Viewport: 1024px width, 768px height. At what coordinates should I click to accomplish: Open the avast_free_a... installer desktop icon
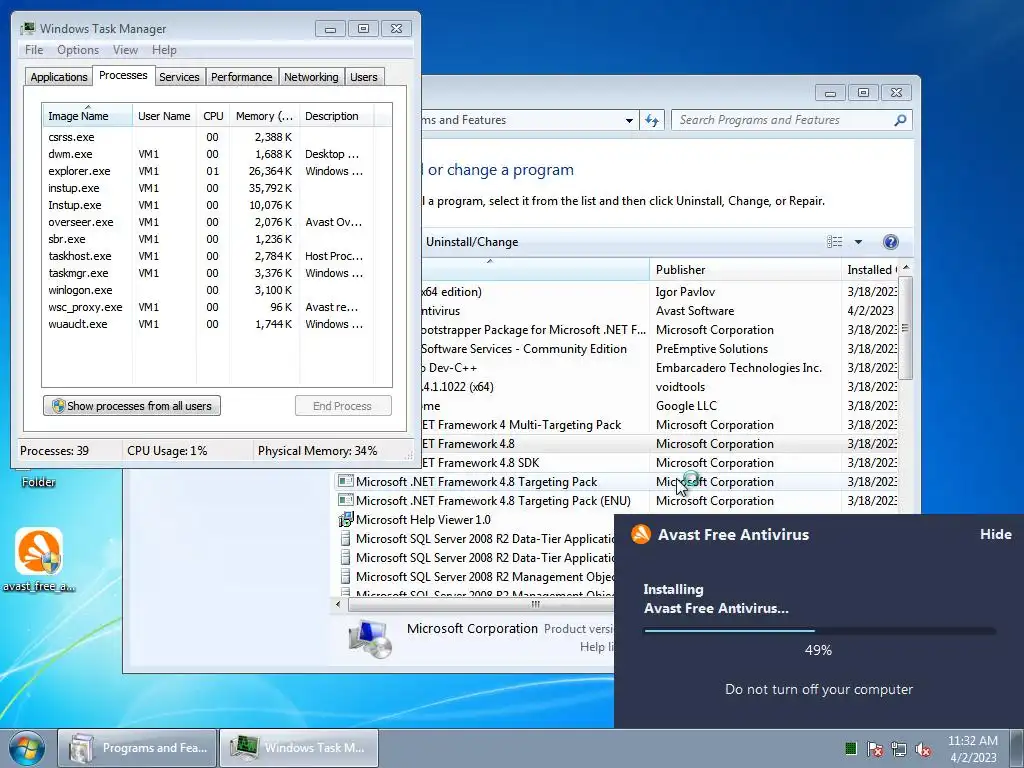click(39, 560)
